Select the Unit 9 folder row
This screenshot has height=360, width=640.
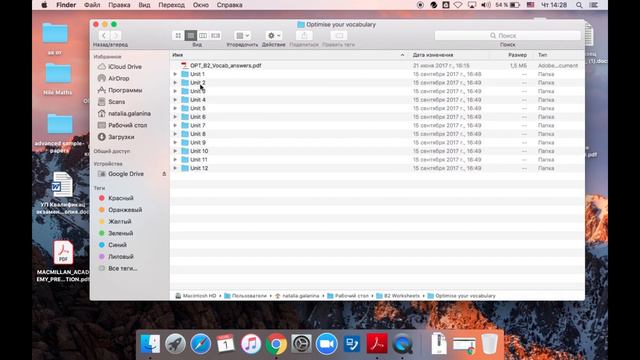(377, 142)
